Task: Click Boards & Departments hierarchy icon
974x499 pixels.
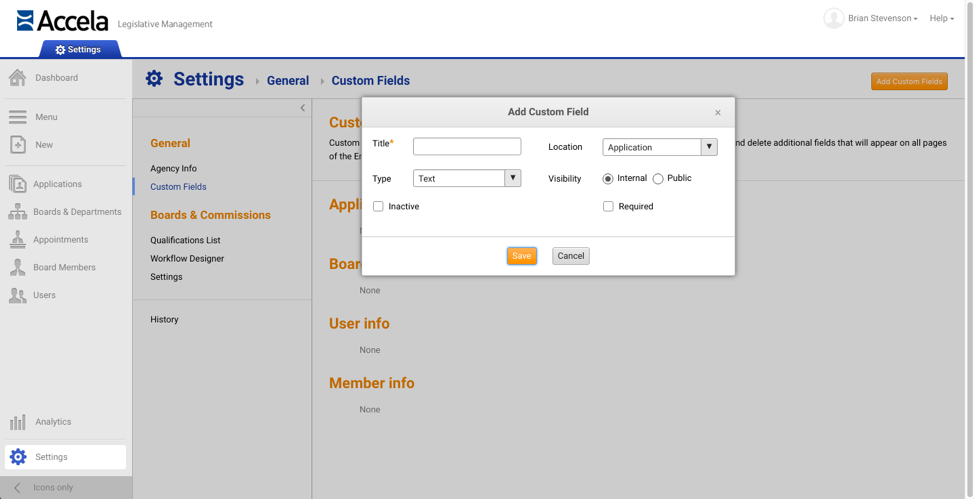Action: (x=17, y=212)
